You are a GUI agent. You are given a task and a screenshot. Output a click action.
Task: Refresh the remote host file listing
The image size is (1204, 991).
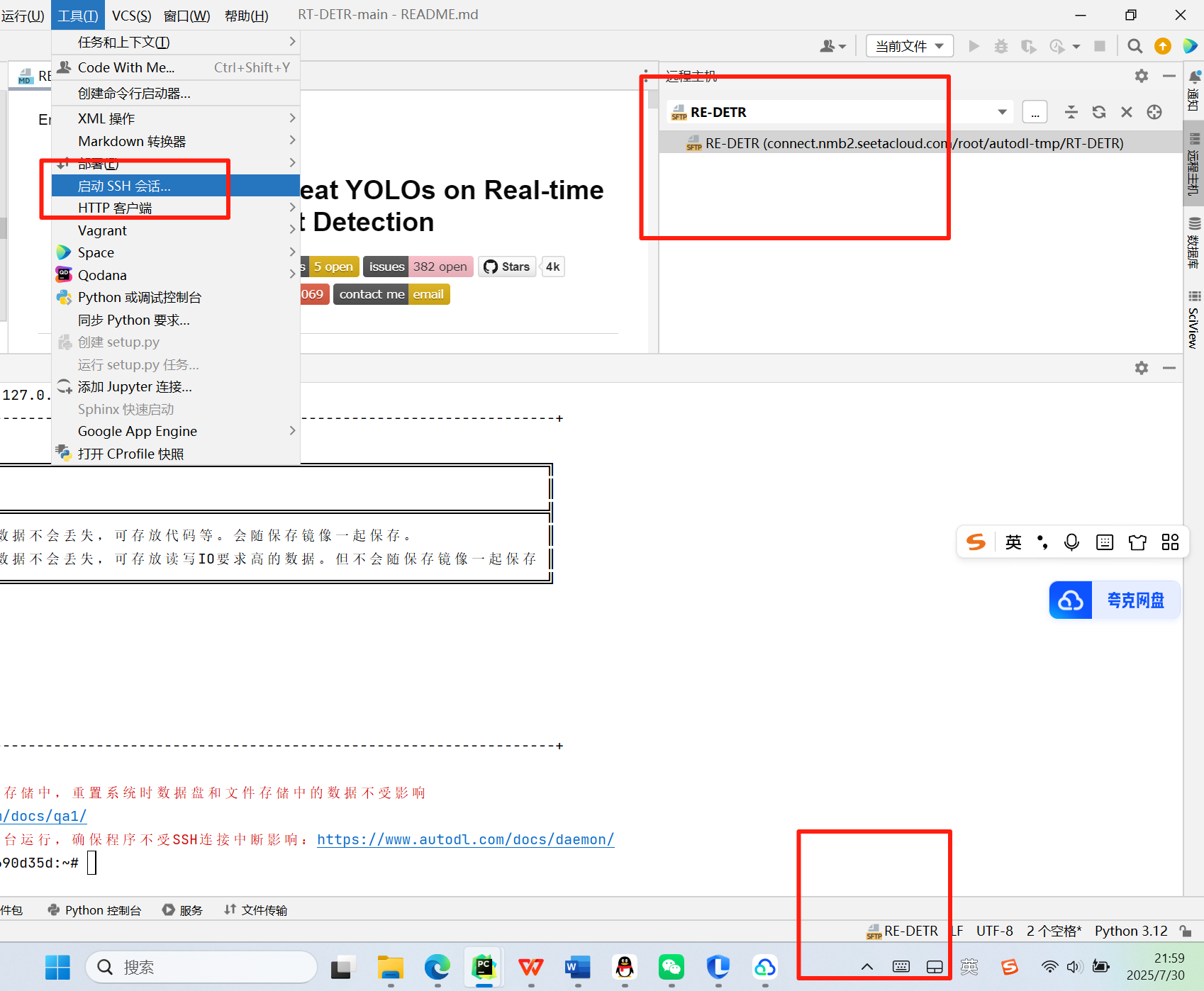click(x=1098, y=111)
